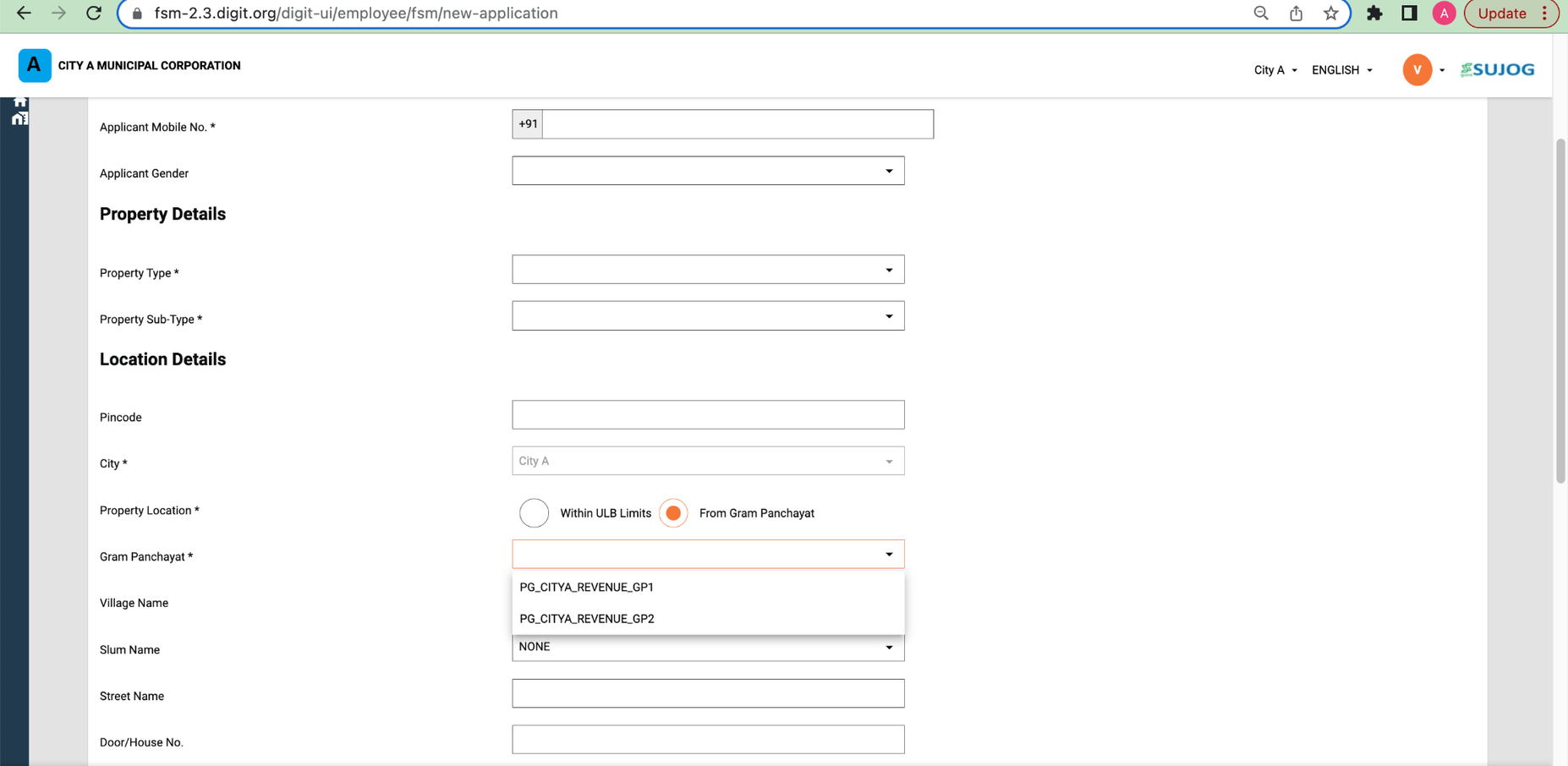
Task: Open the zoom magnifier icon in address bar
Action: 1261,13
